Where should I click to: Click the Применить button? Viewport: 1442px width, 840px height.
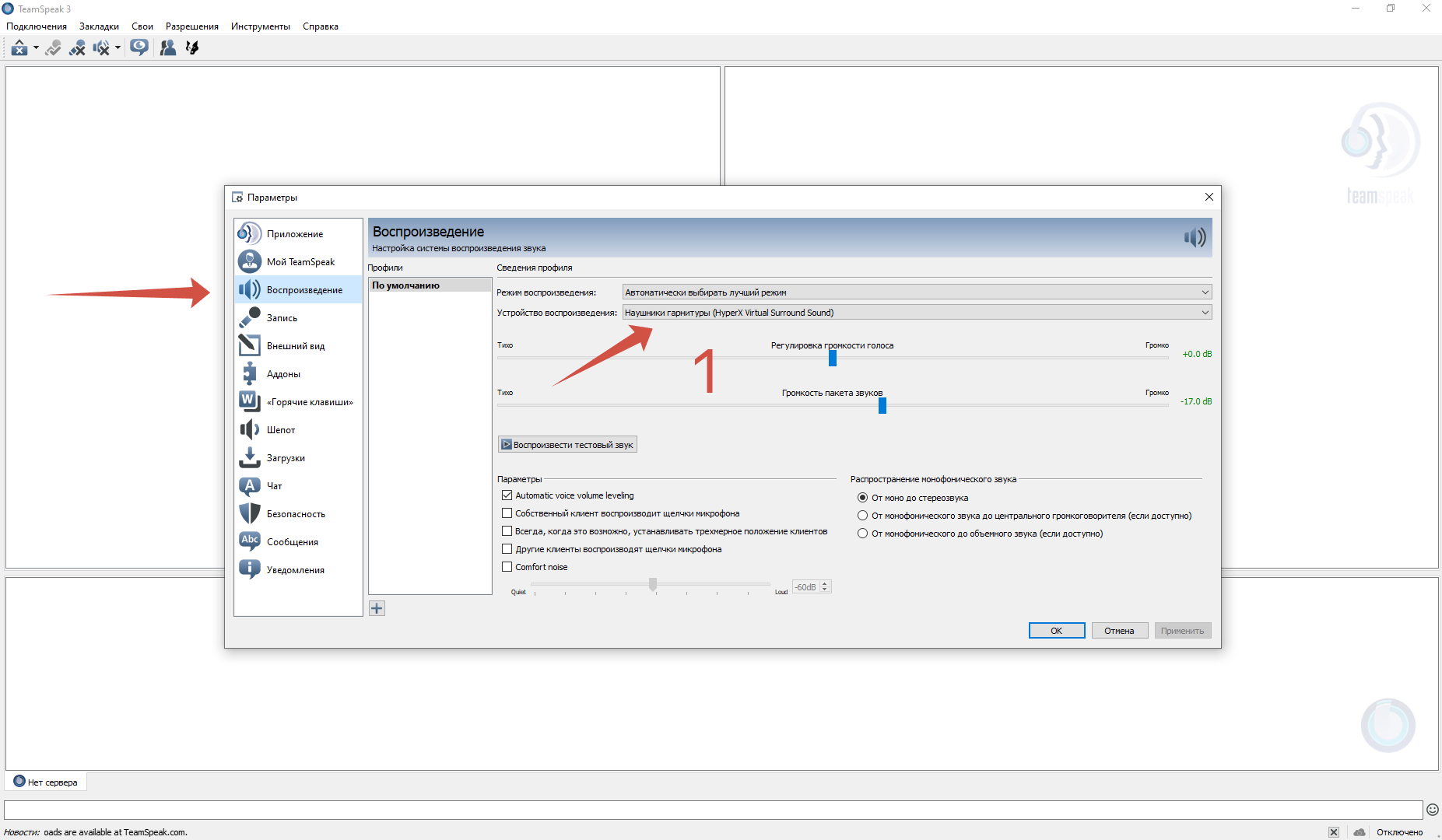coord(1182,631)
